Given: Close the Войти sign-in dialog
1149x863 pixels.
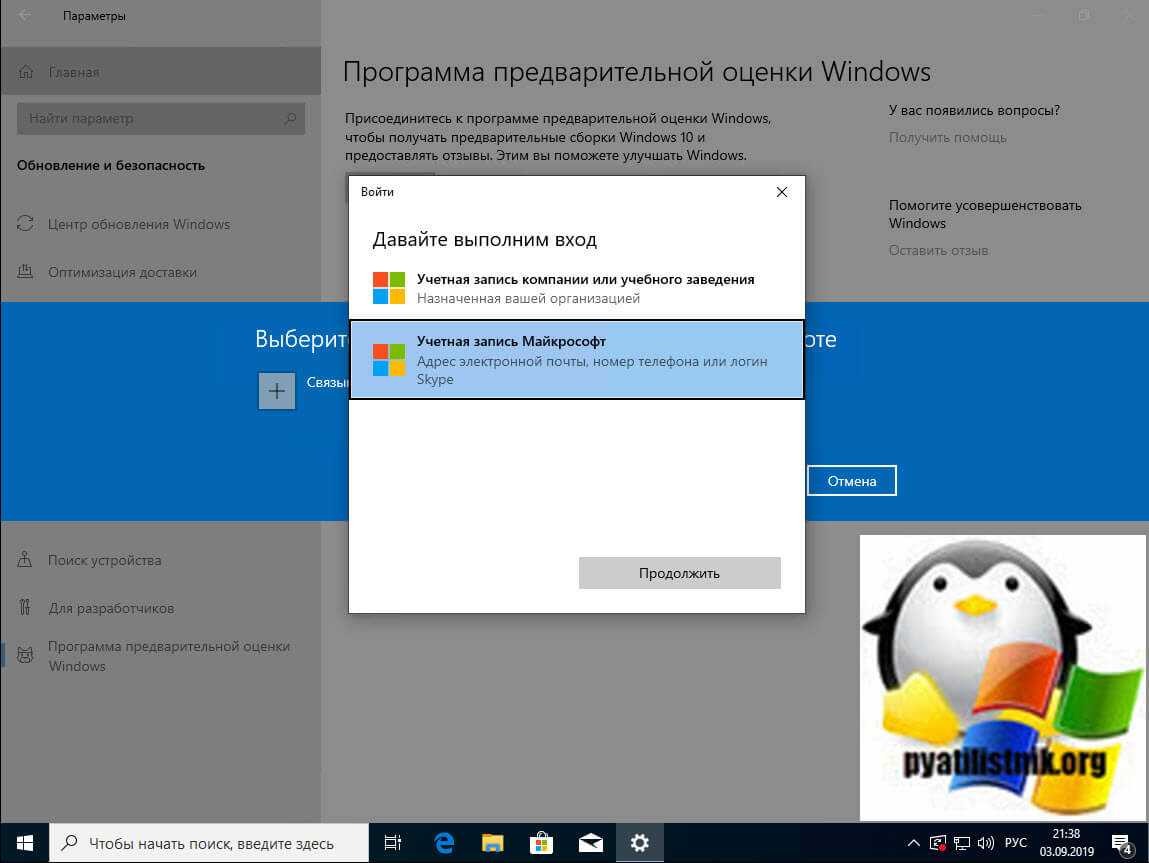Looking at the screenshot, I should coord(782,192).
